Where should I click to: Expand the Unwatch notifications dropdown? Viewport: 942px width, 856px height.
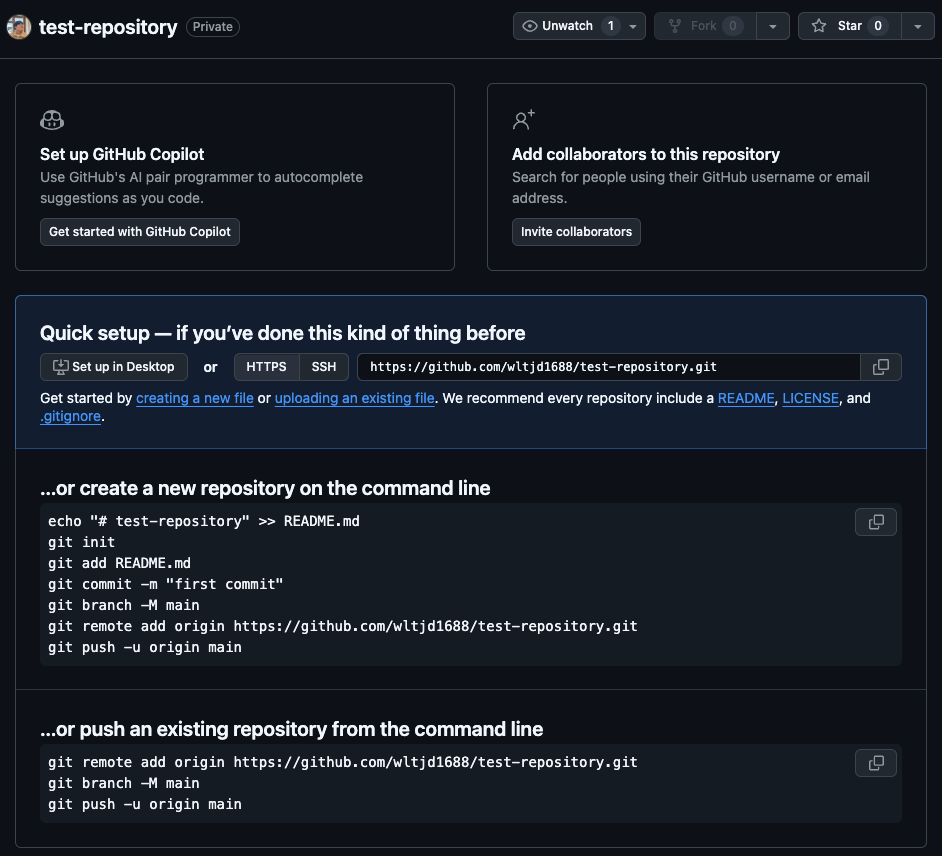[x=635, y=26]
